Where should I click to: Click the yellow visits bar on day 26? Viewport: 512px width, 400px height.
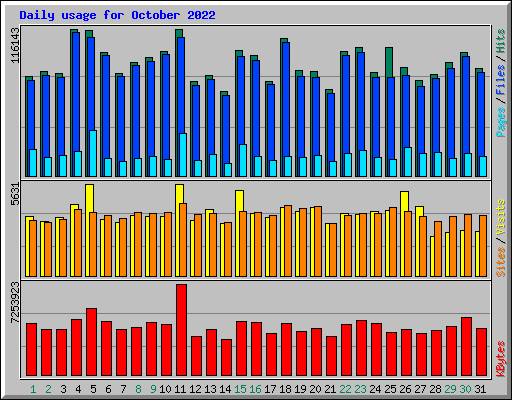pyautogui.click(x=404, y=201)
